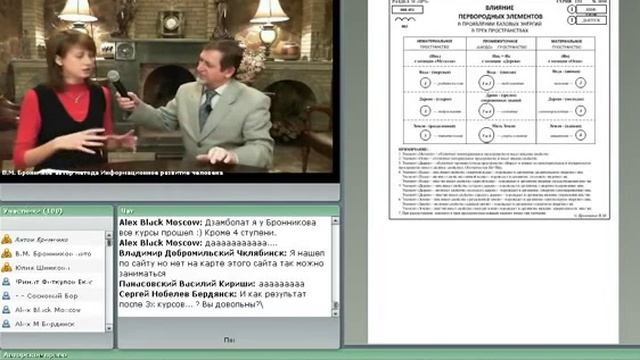Click chat message by Панасовский Василий Кириши
Image resolution: width=640 pixels, height=360 pixels.
tap(212, 284)
